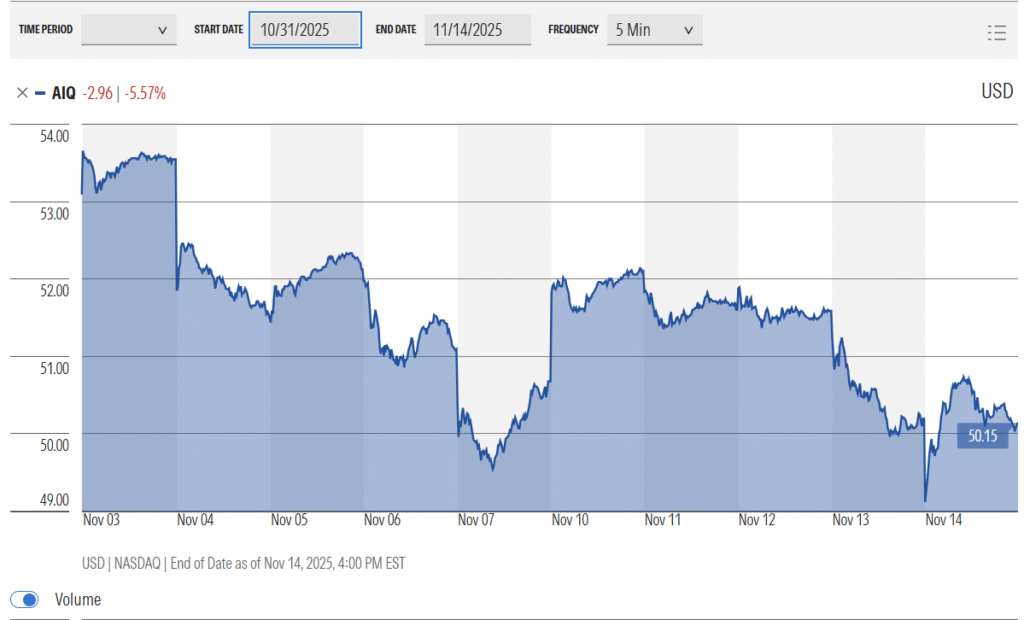Click the Frequency dropdown chevron arrow
Viewport: 1024px width, 620px height.
point(688,30)
